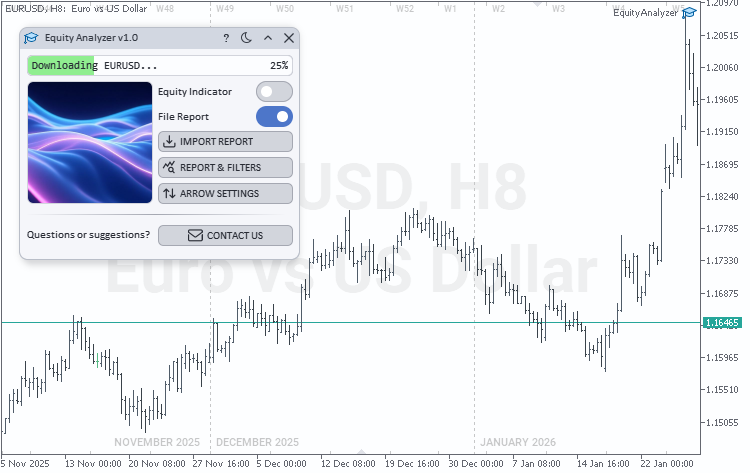This screenshot has width=750, height=473.
Task: Click the Equity Analyzer graduation cap logo
Action: (x=31, y=38)
